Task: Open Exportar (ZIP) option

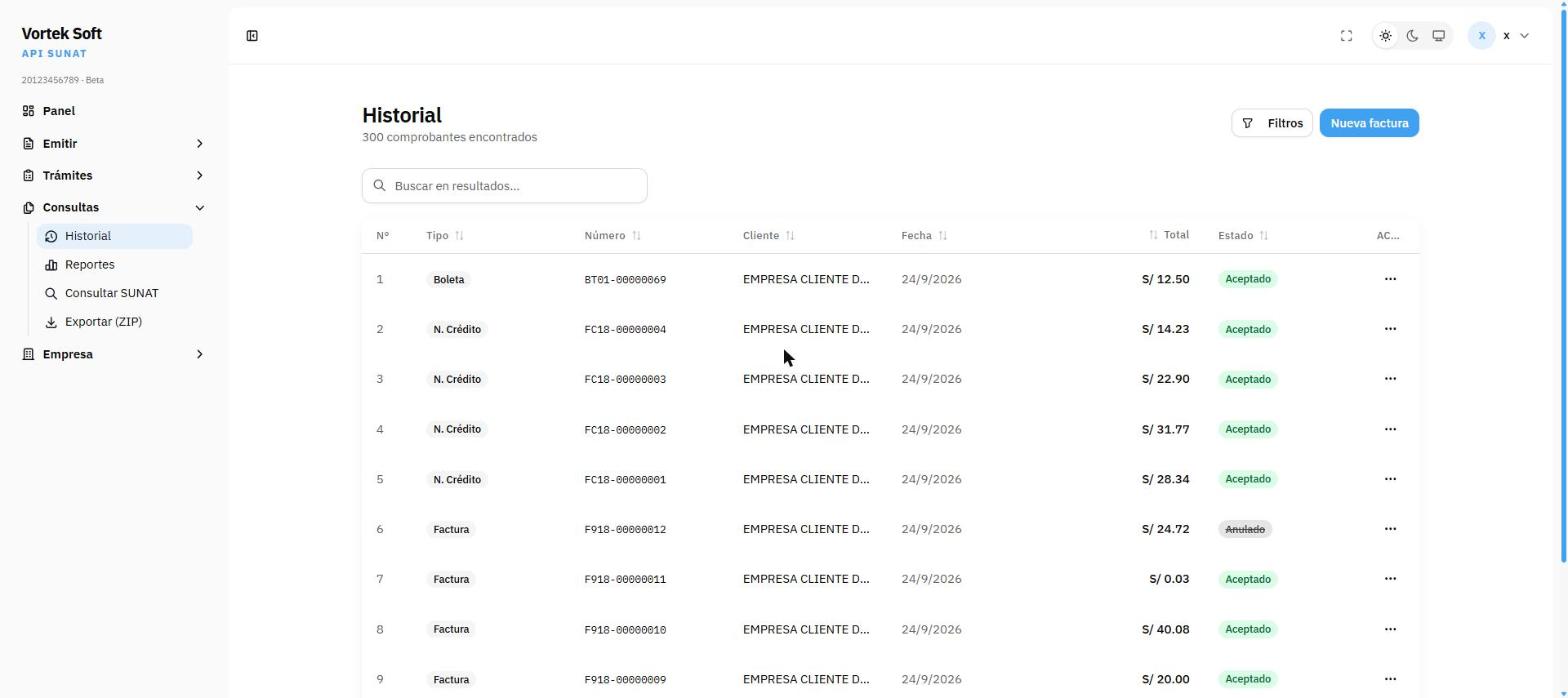Action: [114, 322]
